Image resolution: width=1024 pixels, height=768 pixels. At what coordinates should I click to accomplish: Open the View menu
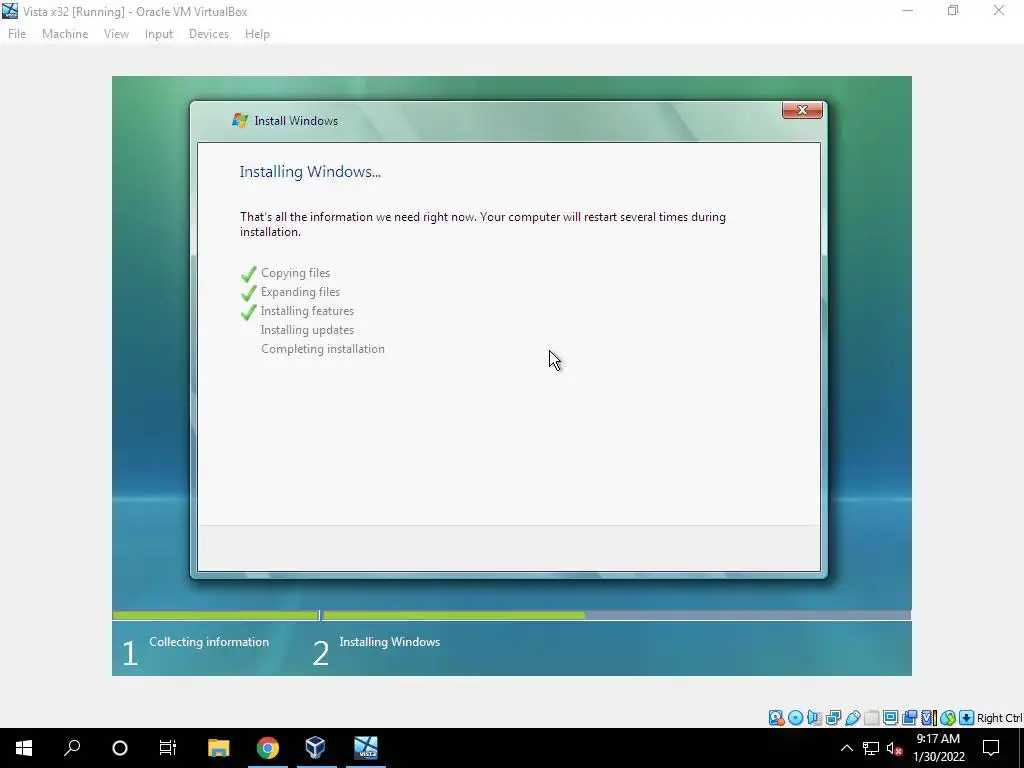tap(116, 34)
